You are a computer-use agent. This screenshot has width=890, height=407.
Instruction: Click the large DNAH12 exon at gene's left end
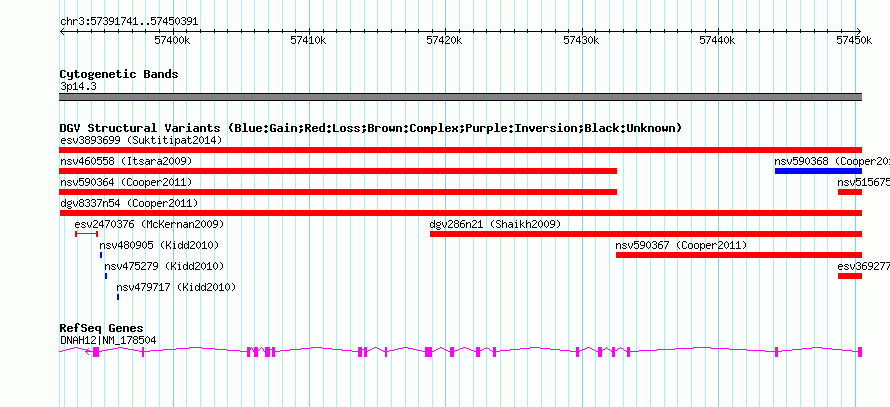[x=96, y=352]
